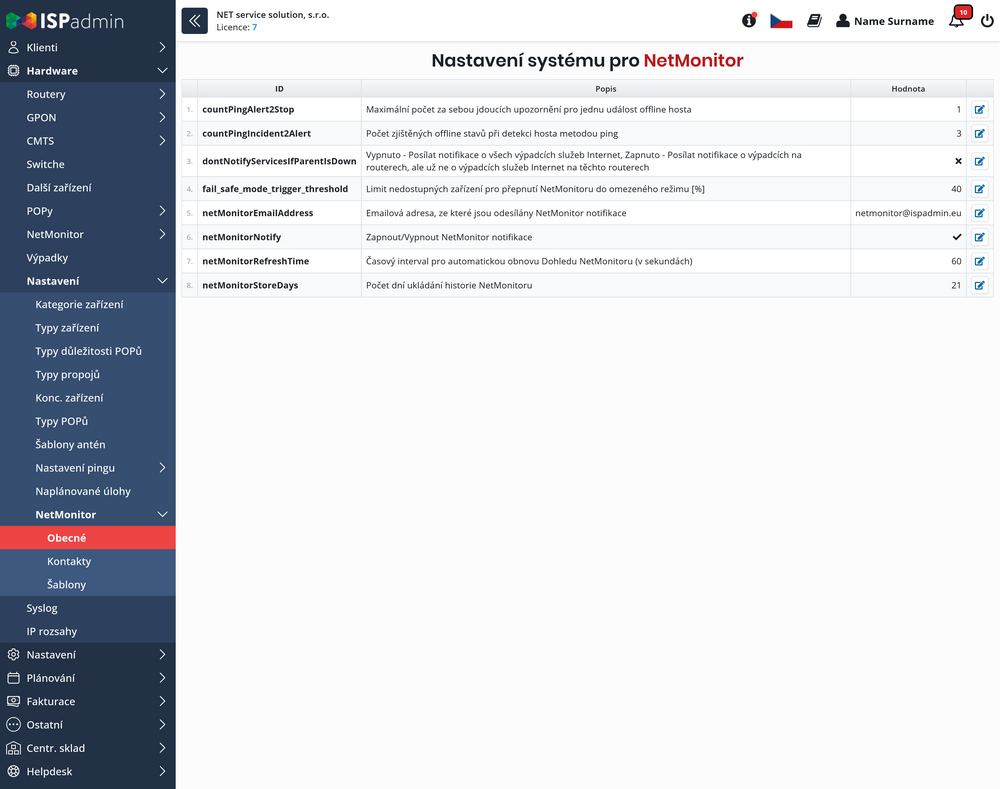Open the notifications bell

(957, 21)
